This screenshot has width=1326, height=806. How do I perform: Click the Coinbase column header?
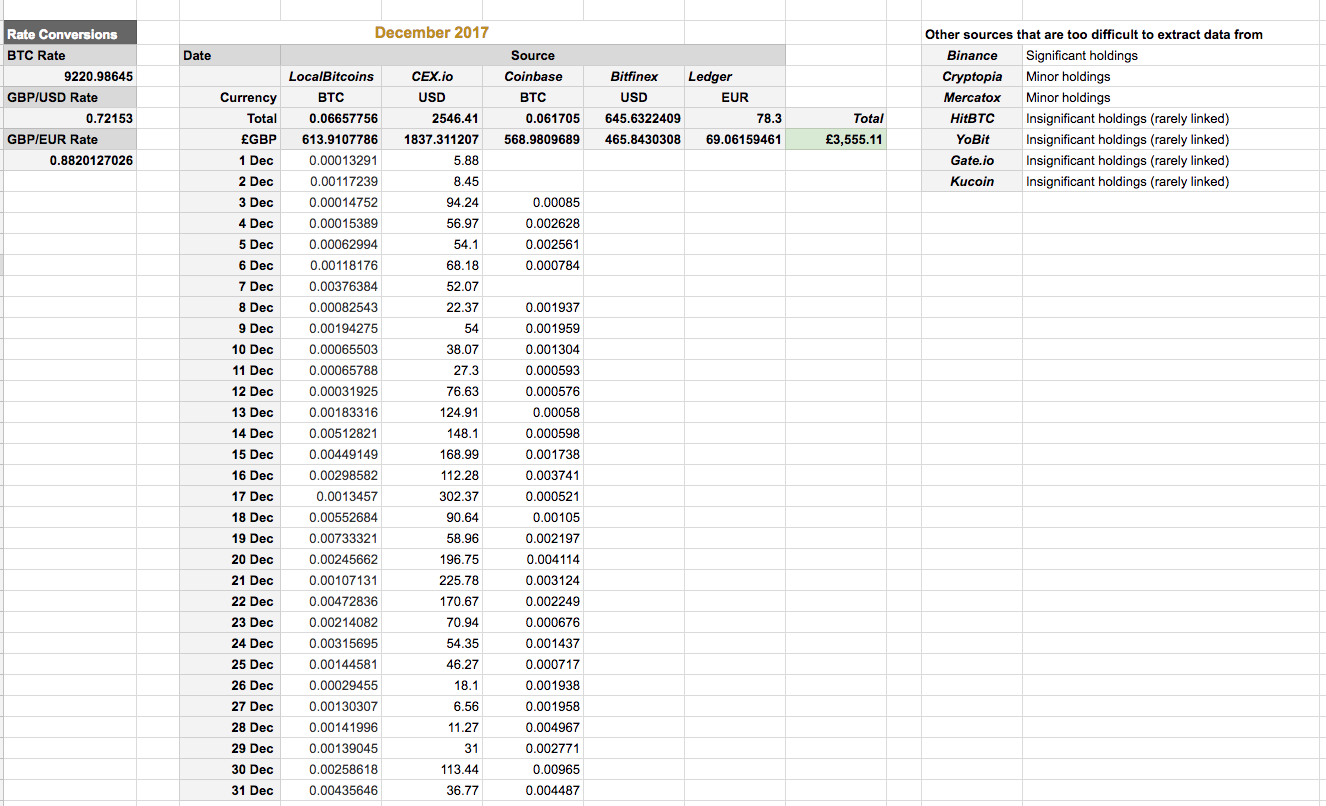[x=533, y=76]
